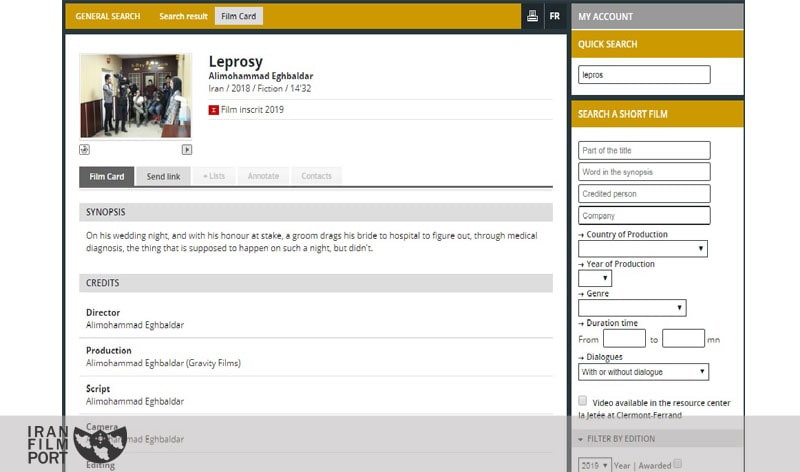Open the Dialogues dropdown
Viewport: 800px width, 472px height.
point(643,372)
